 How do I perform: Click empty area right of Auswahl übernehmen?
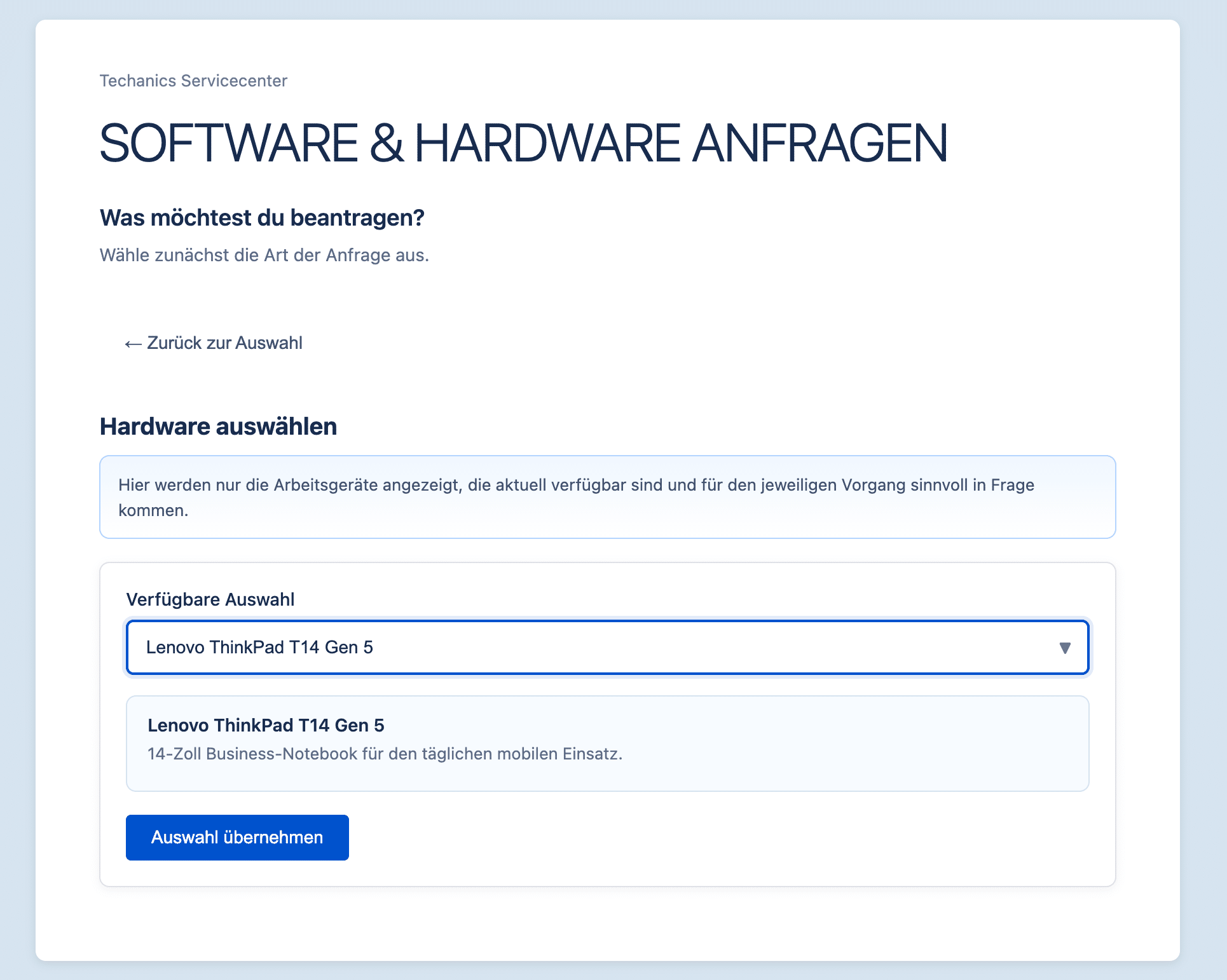tap(699, 838)
